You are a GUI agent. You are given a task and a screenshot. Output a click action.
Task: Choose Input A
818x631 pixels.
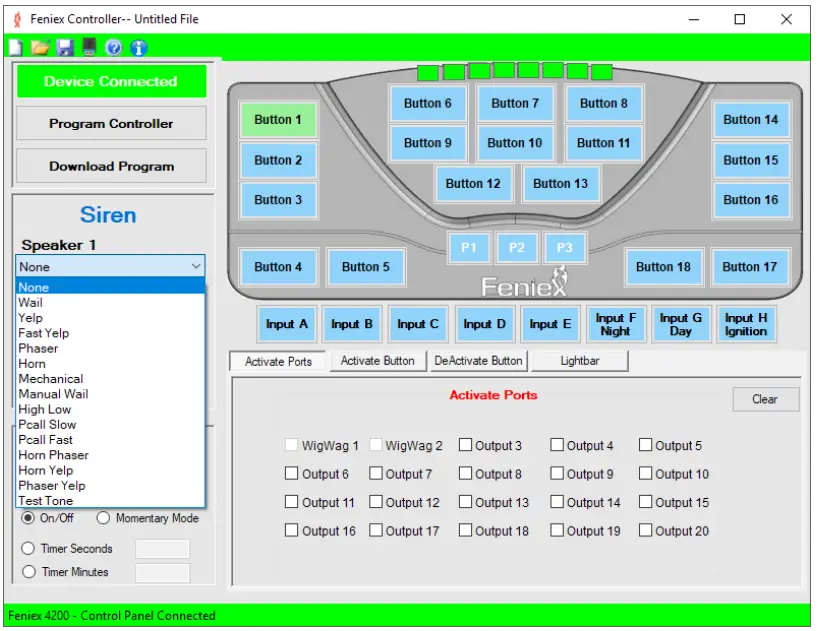[x=287, y=324]
